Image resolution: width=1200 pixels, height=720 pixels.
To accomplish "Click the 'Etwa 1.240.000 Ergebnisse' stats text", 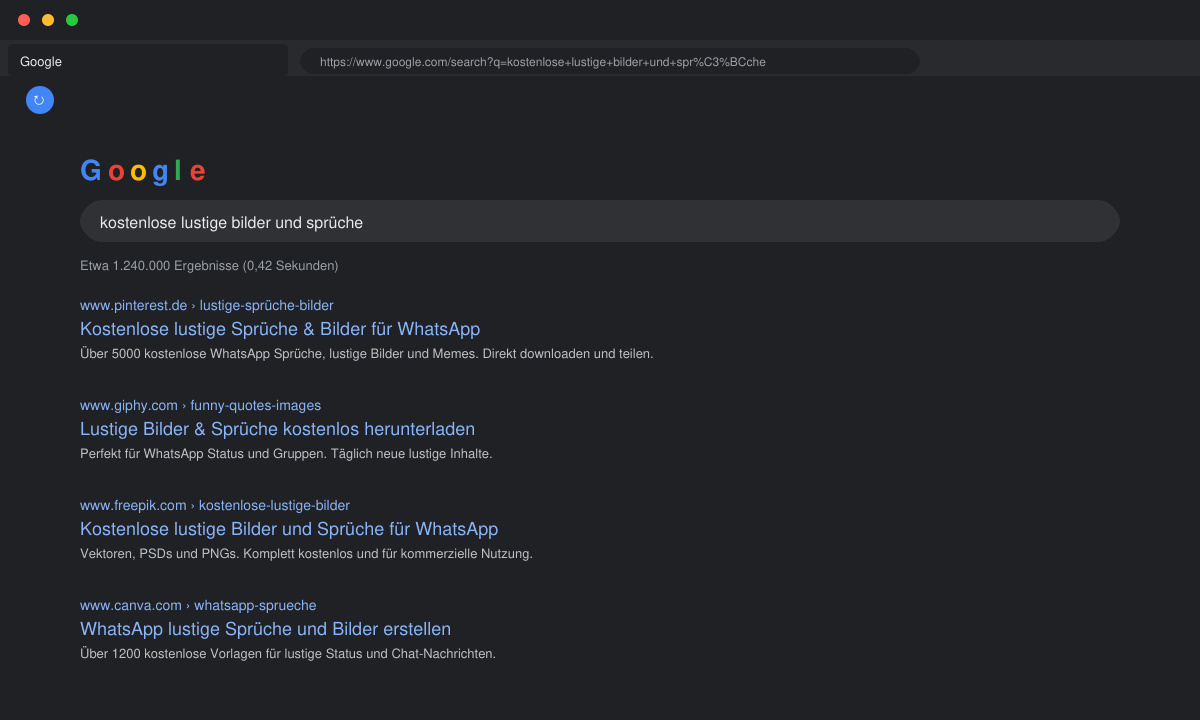I will [x=209, y=266].
